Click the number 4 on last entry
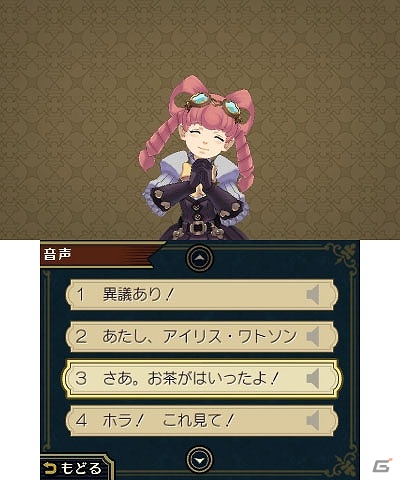400x480 pixels. click(x=81, y=421)
